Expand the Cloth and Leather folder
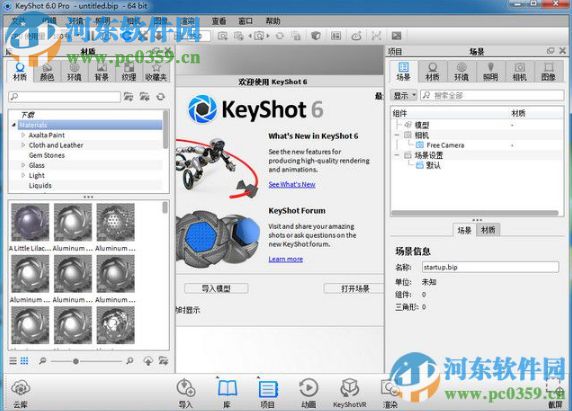Viewport: 572px width, 411px height. point(23,145)
